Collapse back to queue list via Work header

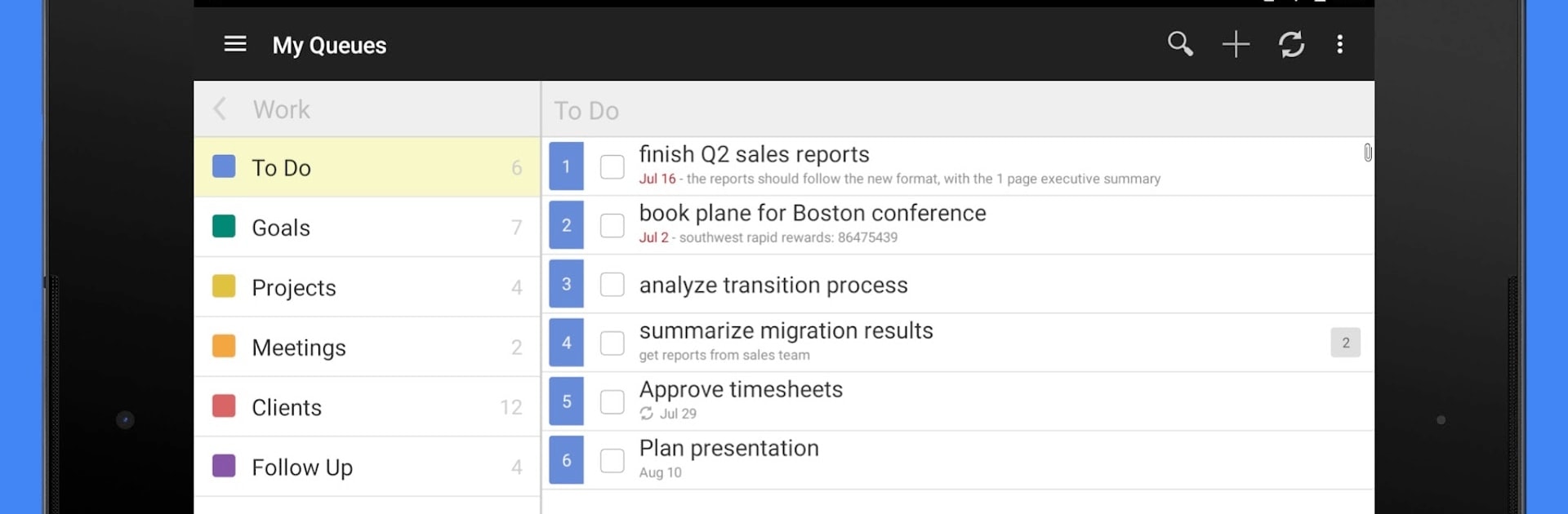(x=282, y=109)
